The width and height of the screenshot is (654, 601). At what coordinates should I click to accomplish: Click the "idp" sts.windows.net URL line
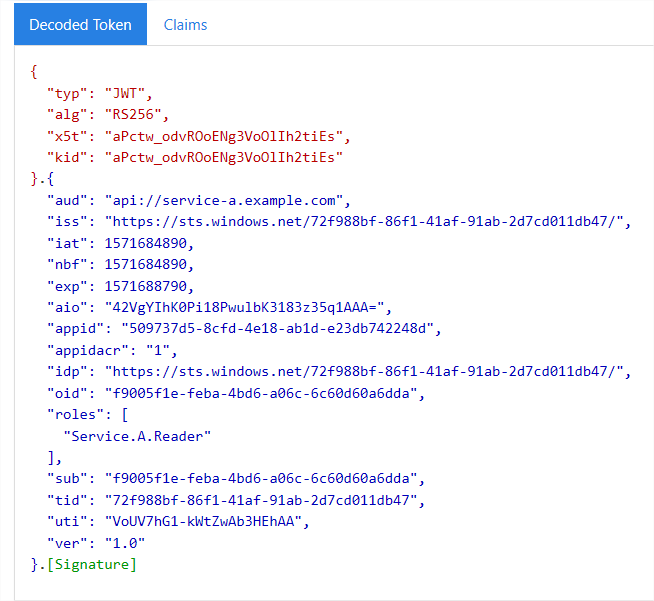339,372
